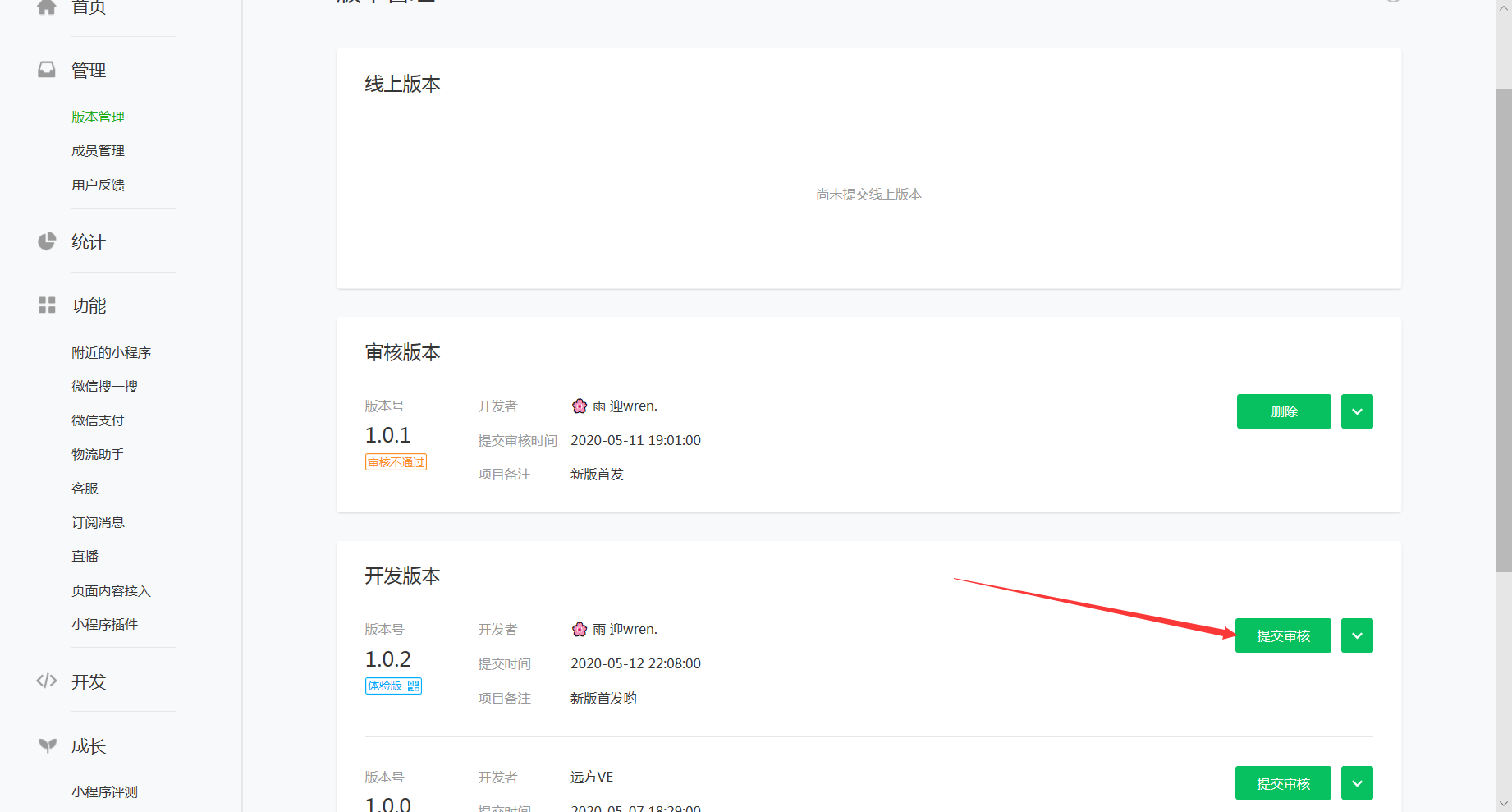Open 小程序插件 menu item
The height and width of the screenshot is (812, 1512).
pos(104,624)
